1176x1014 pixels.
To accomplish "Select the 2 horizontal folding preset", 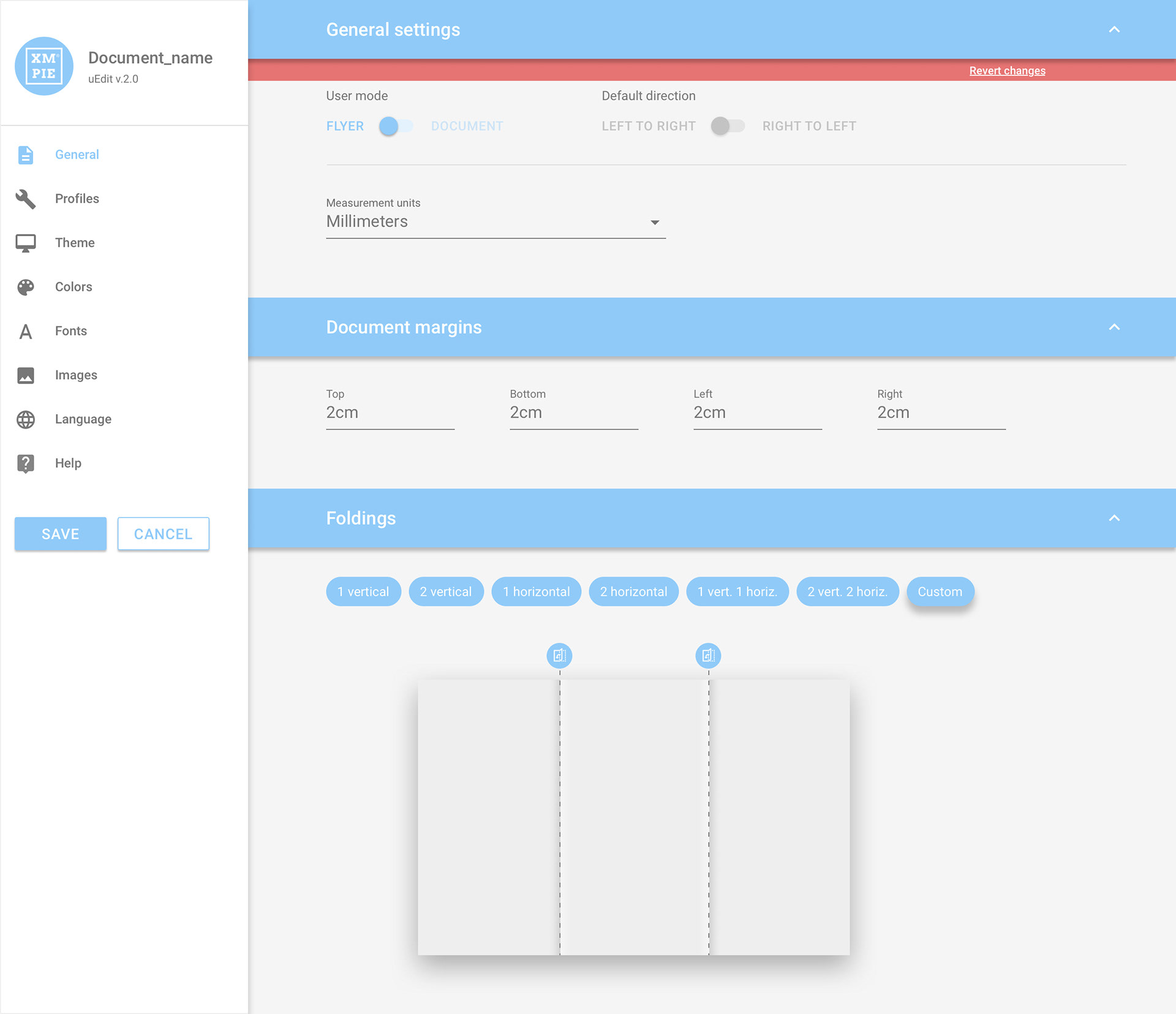I will coord(634,591).
